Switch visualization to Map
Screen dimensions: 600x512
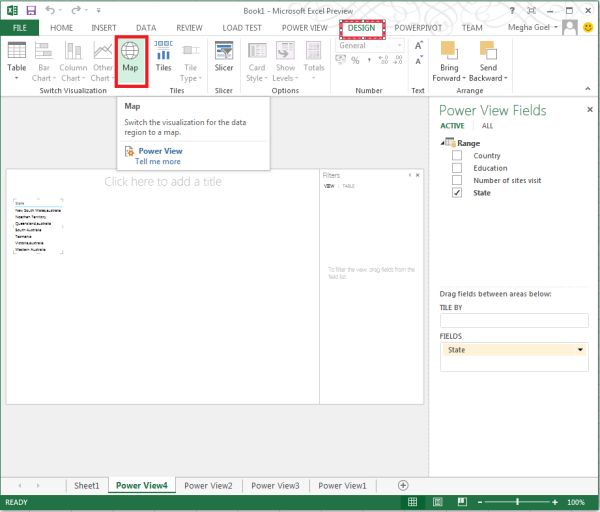(130, 61)
